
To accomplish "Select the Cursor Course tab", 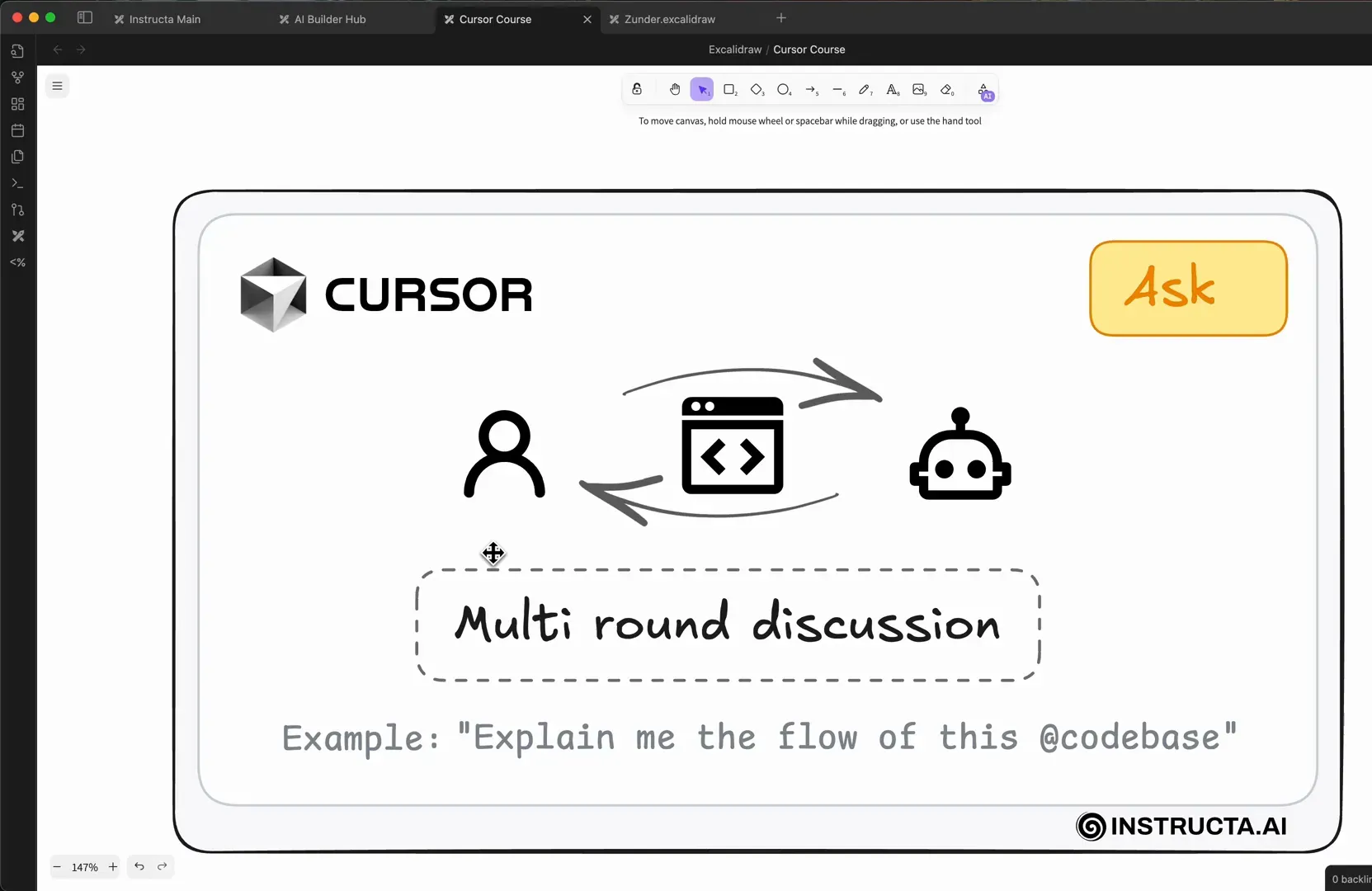I will 495,19.
